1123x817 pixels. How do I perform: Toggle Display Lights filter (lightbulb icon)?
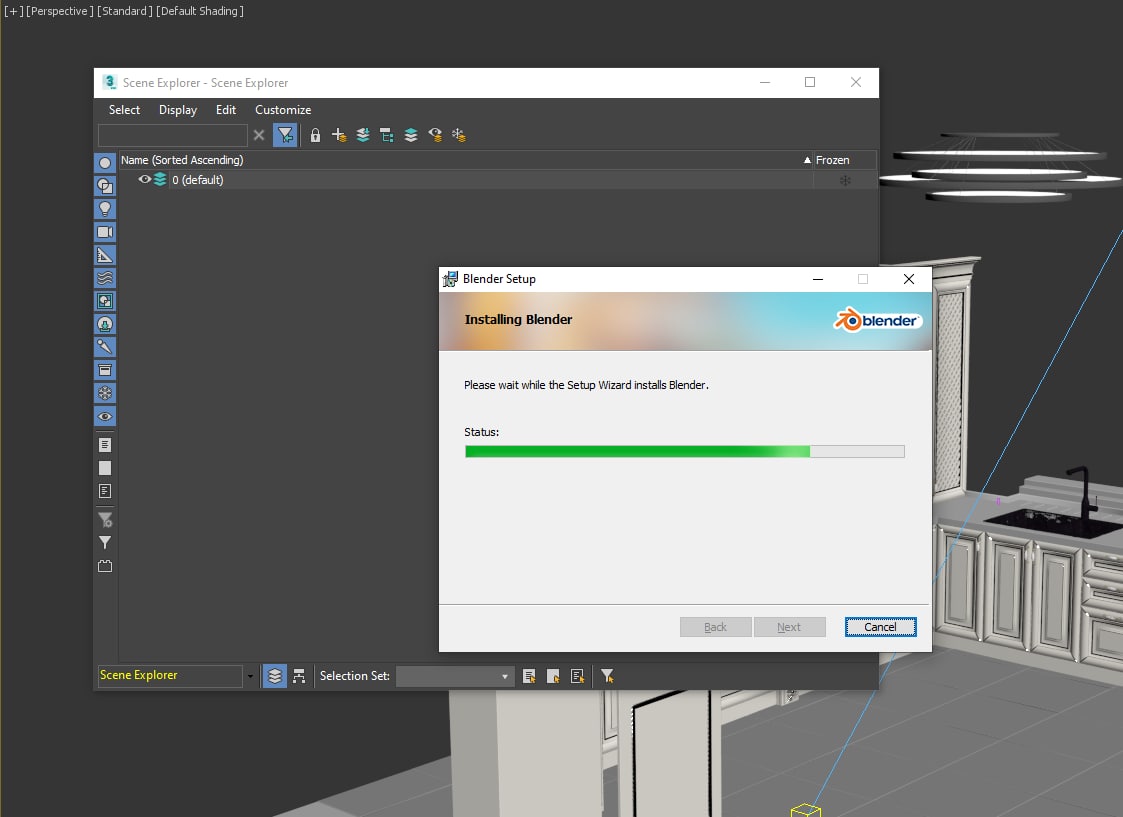pyautogui.click(x=105, y=208)
